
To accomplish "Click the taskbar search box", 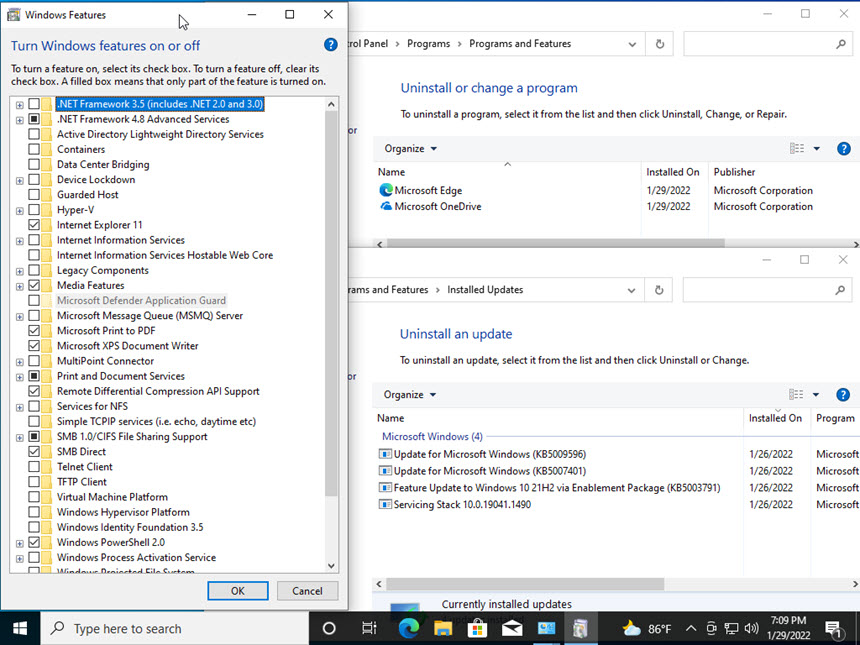I will [174, 629].
